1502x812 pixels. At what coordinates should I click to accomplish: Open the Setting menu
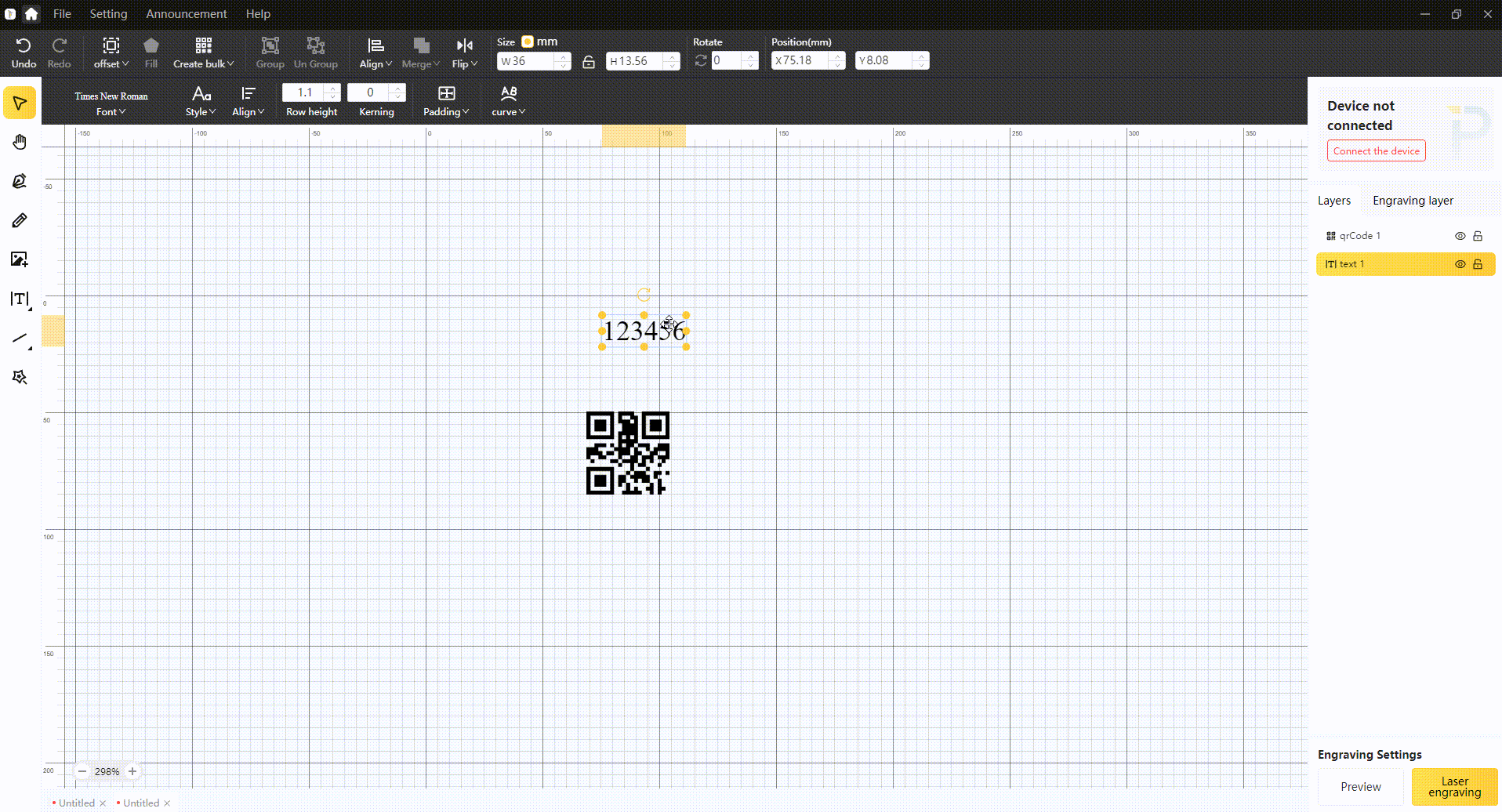108,13
